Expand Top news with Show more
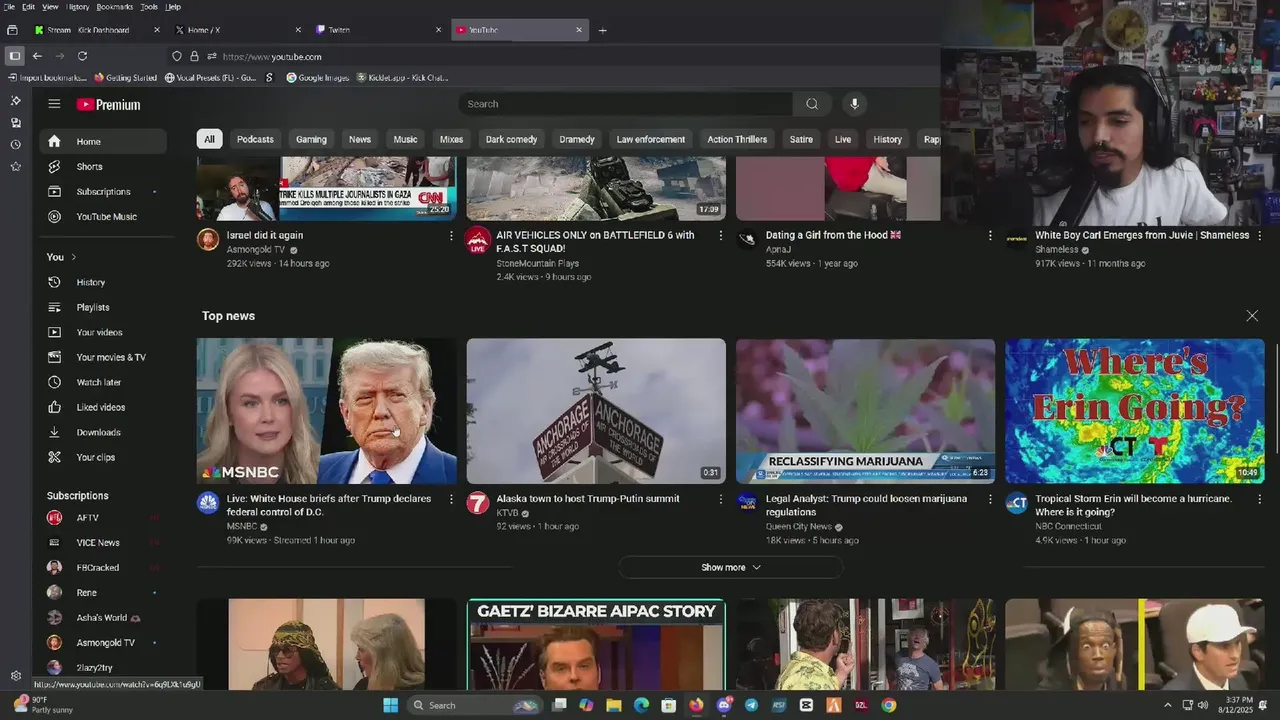This screenshot has width=1280, height=720. 730,567
